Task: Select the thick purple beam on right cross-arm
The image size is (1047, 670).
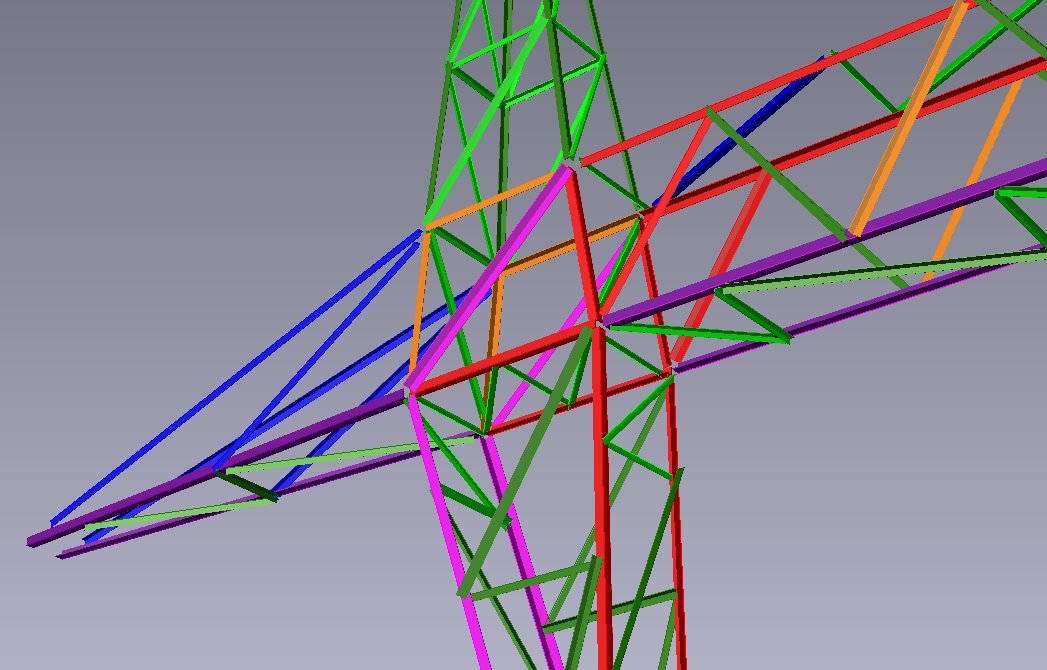Action: (800, 253)
